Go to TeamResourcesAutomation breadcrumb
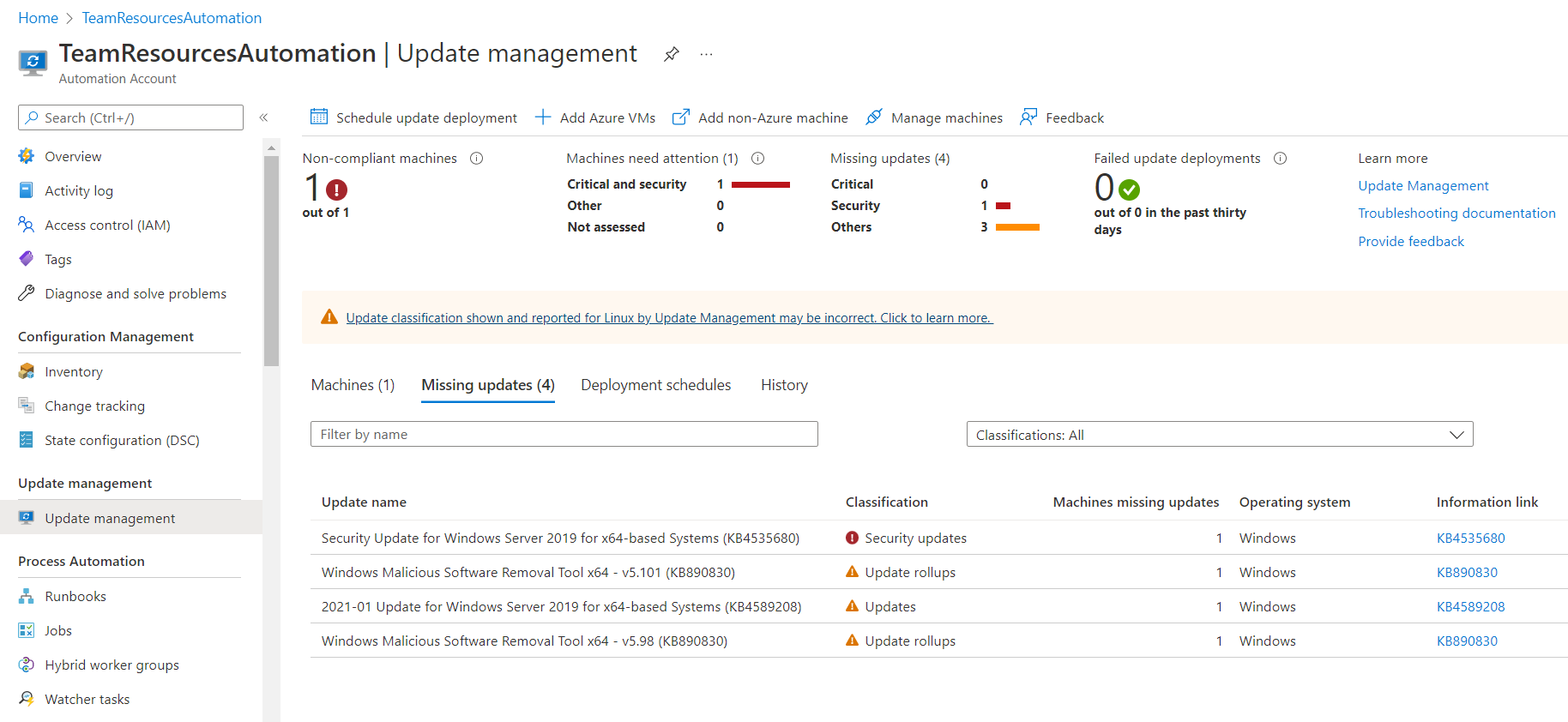Viewport: 1568px width, 722px height. pyautogui.click(x=172, y=18)
